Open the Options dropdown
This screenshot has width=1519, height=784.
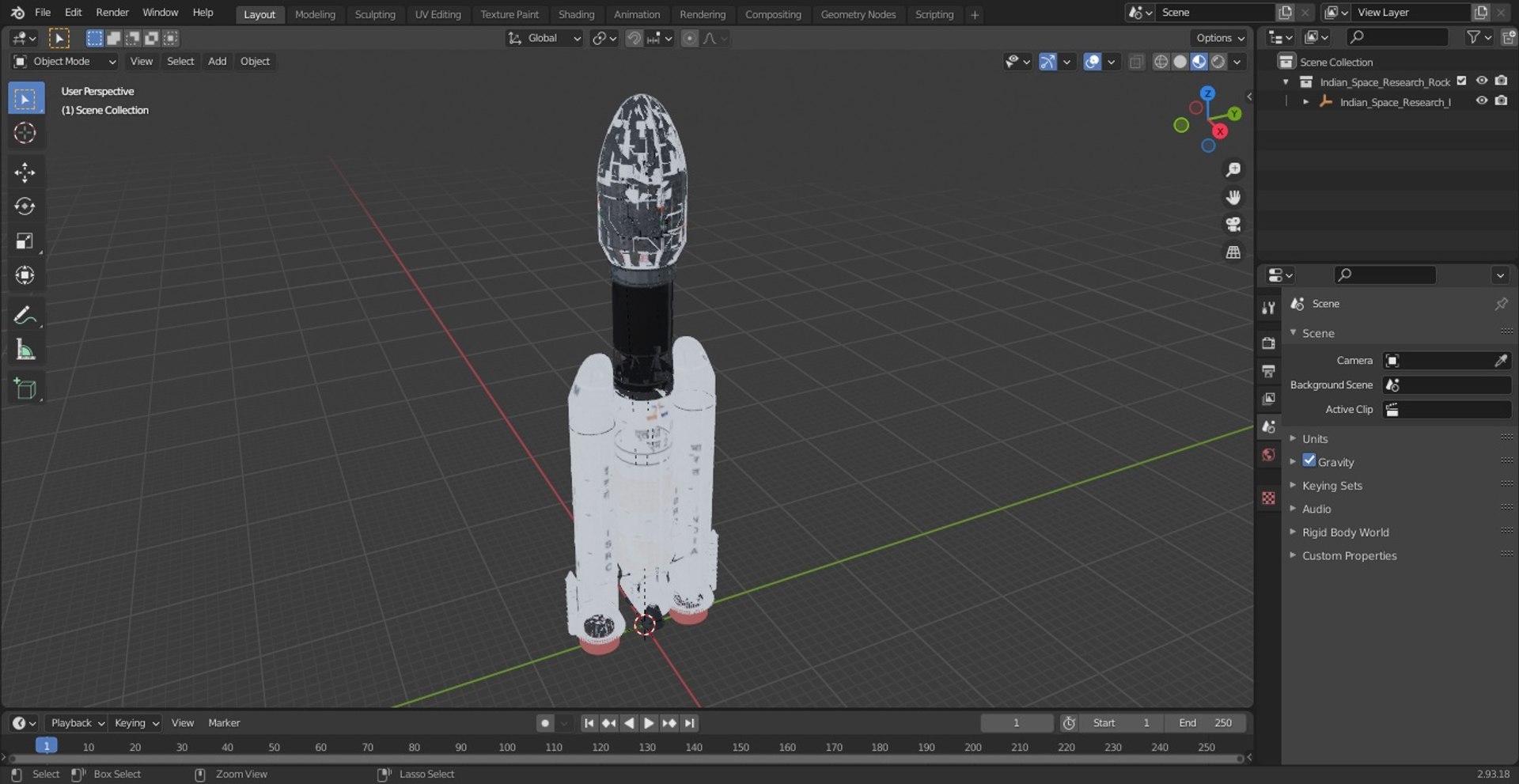click(1219, 38)
